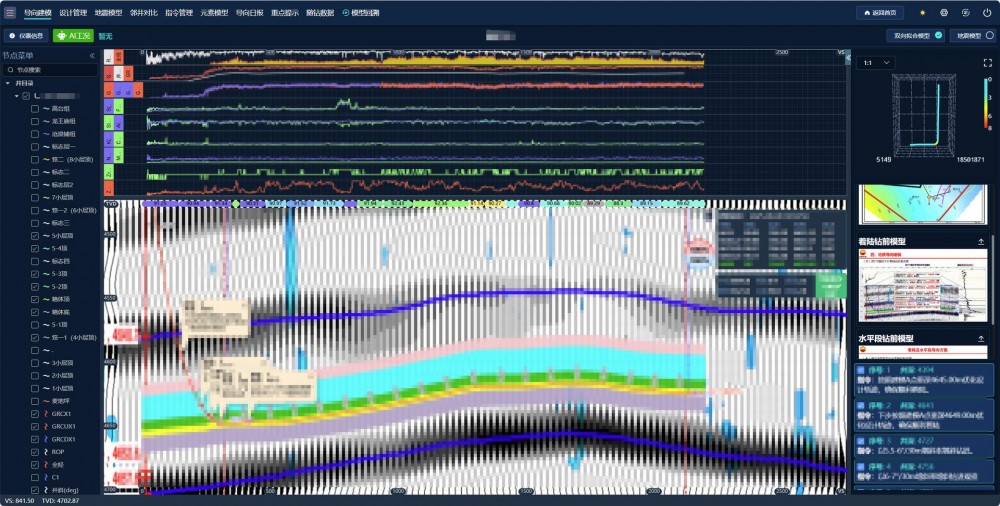Check the 高台组 layer checkbox
This screenshot has width=1000, height=506.
point(35,108)
